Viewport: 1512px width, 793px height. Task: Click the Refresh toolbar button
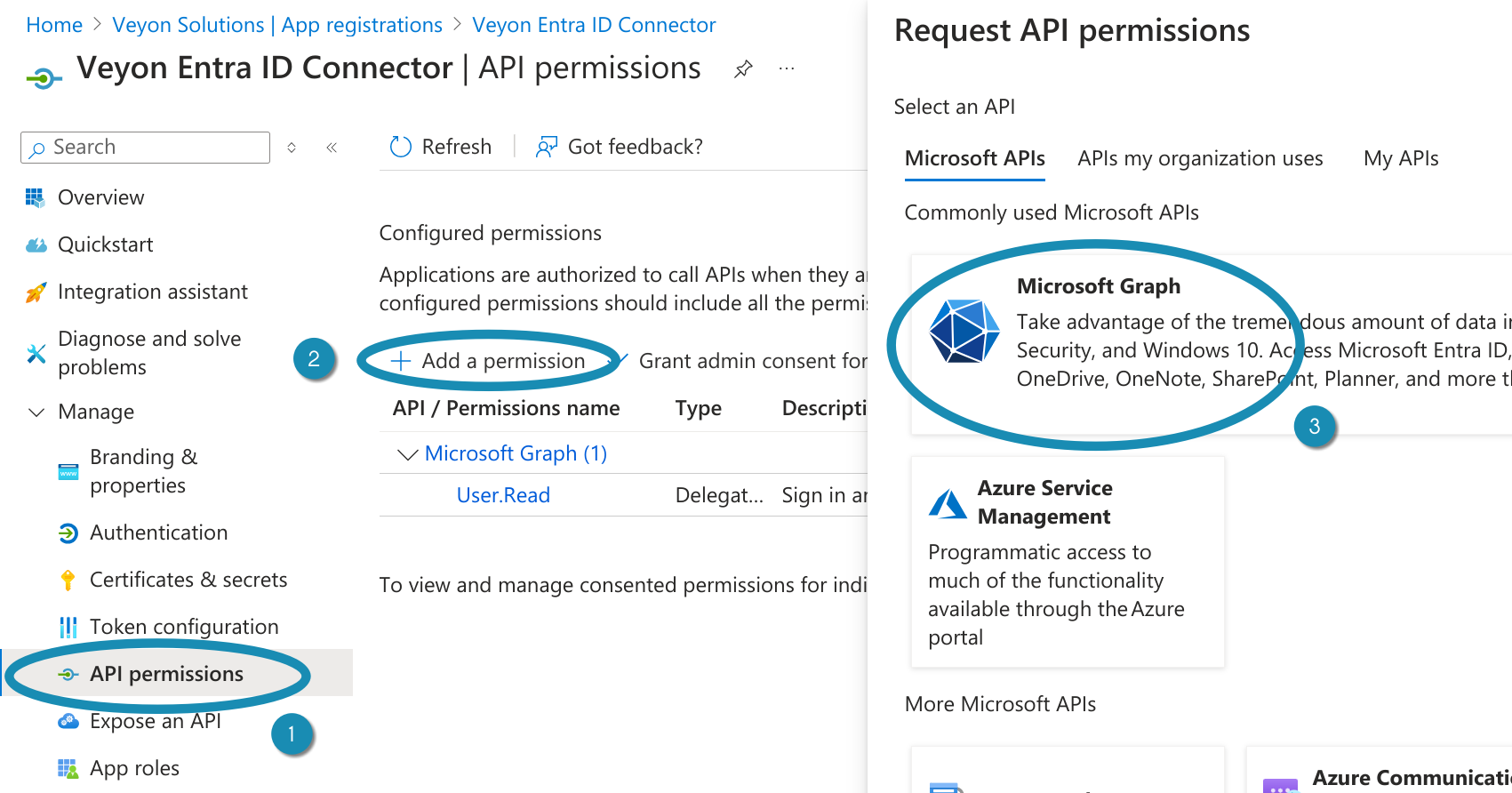pyautogui.click(x=441, y=147)
